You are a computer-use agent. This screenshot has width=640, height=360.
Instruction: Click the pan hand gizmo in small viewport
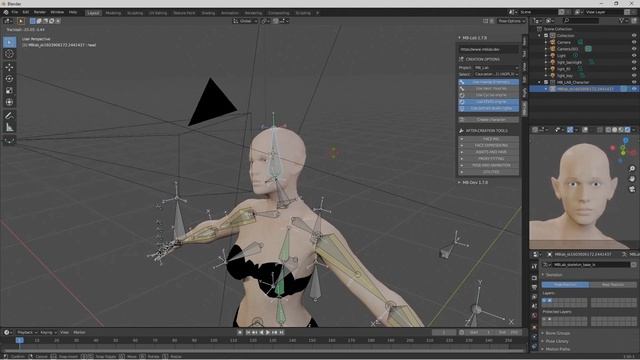tap(632, 179)
